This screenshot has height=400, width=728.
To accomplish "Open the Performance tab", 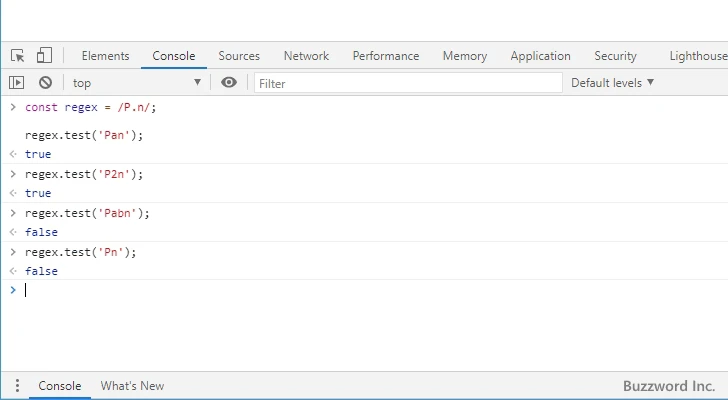I will point(386,56).
